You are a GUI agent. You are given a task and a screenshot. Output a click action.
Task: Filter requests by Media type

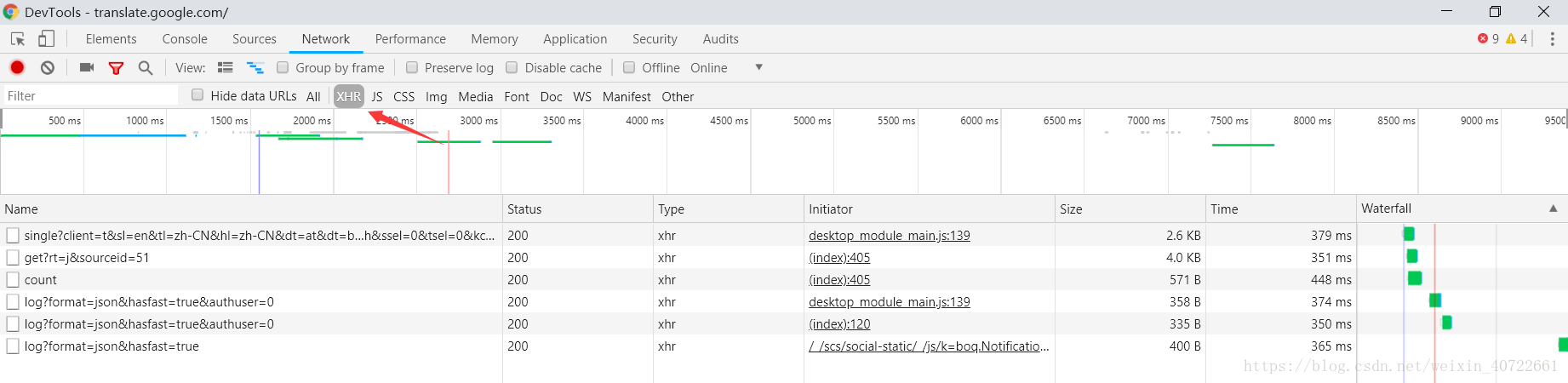(x=476, y=97)
